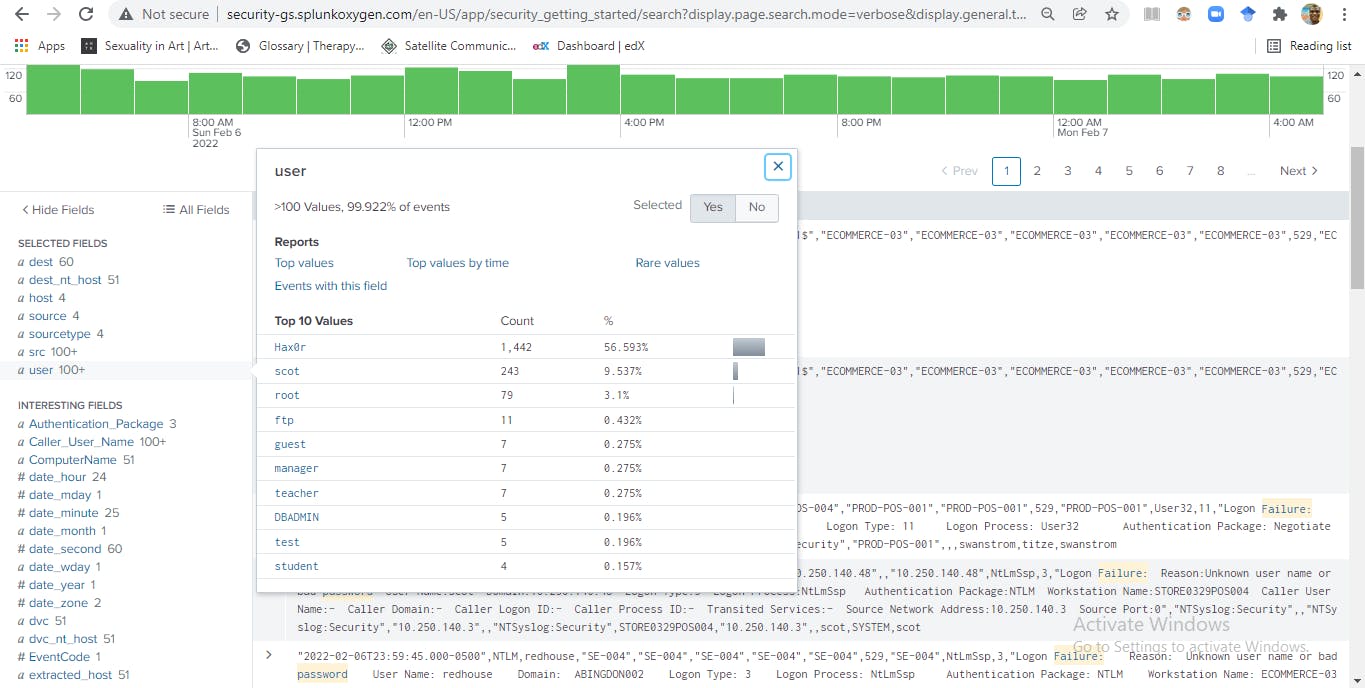
Task: Go back with browser back arrow
Action: (21, 15)
